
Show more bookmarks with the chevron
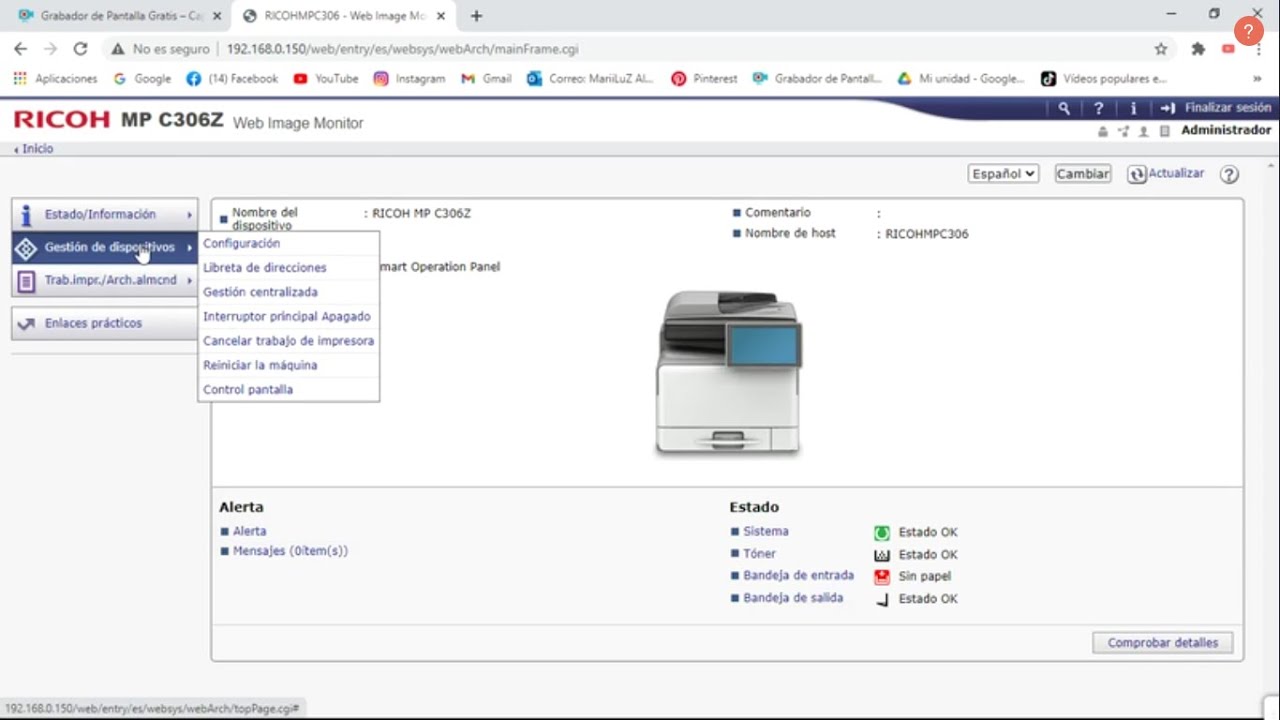coord(1257,79)
